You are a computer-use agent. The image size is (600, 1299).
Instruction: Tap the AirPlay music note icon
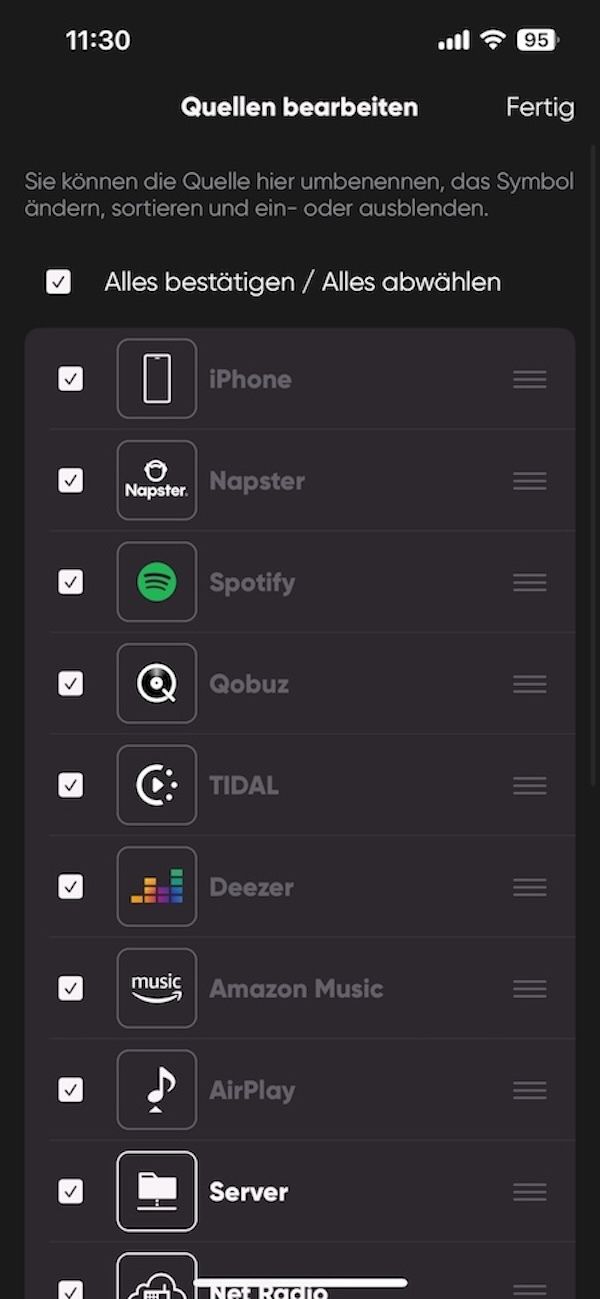(157, 1090)
